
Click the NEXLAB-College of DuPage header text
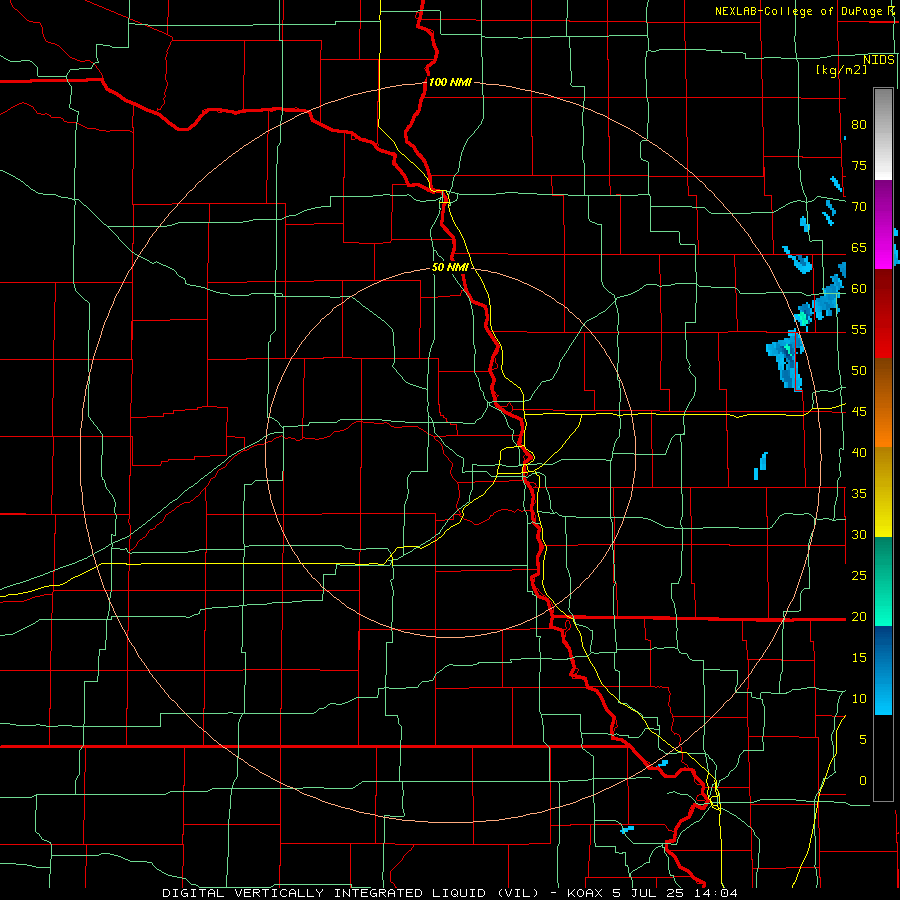click(798, 11)
